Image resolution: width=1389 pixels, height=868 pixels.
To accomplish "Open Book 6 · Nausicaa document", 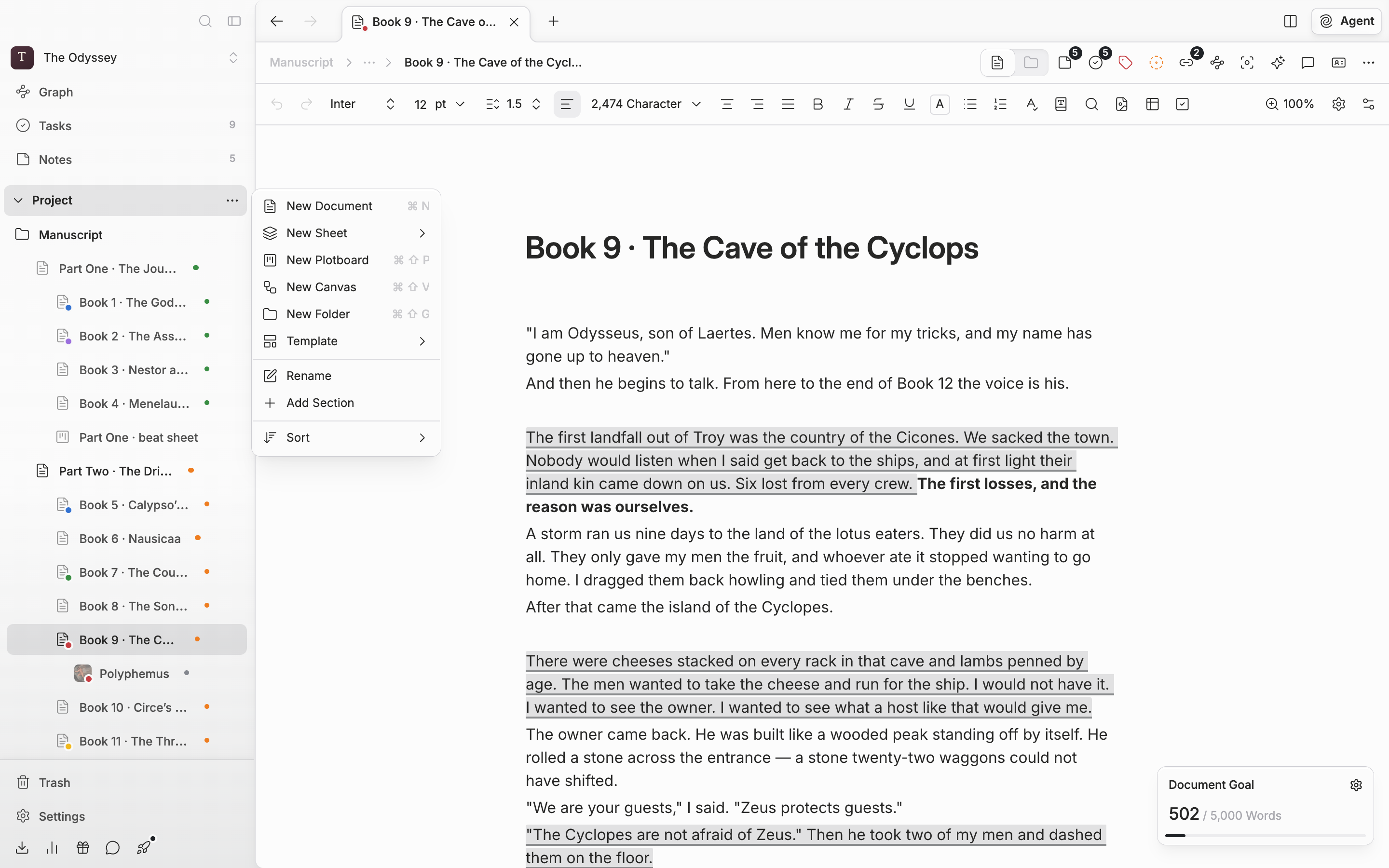I will (127, 539).
